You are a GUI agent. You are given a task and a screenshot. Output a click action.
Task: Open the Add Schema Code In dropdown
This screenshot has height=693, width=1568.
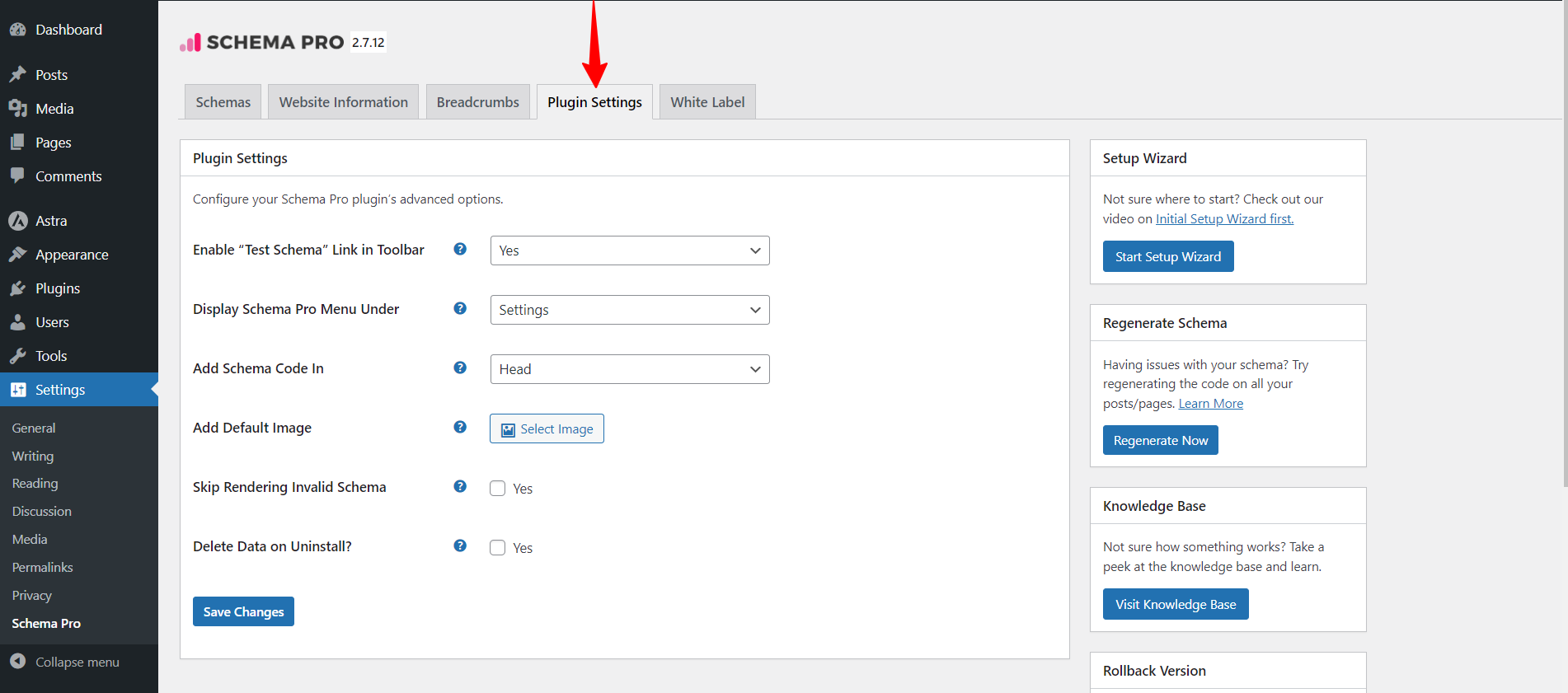tap(629, 369)
